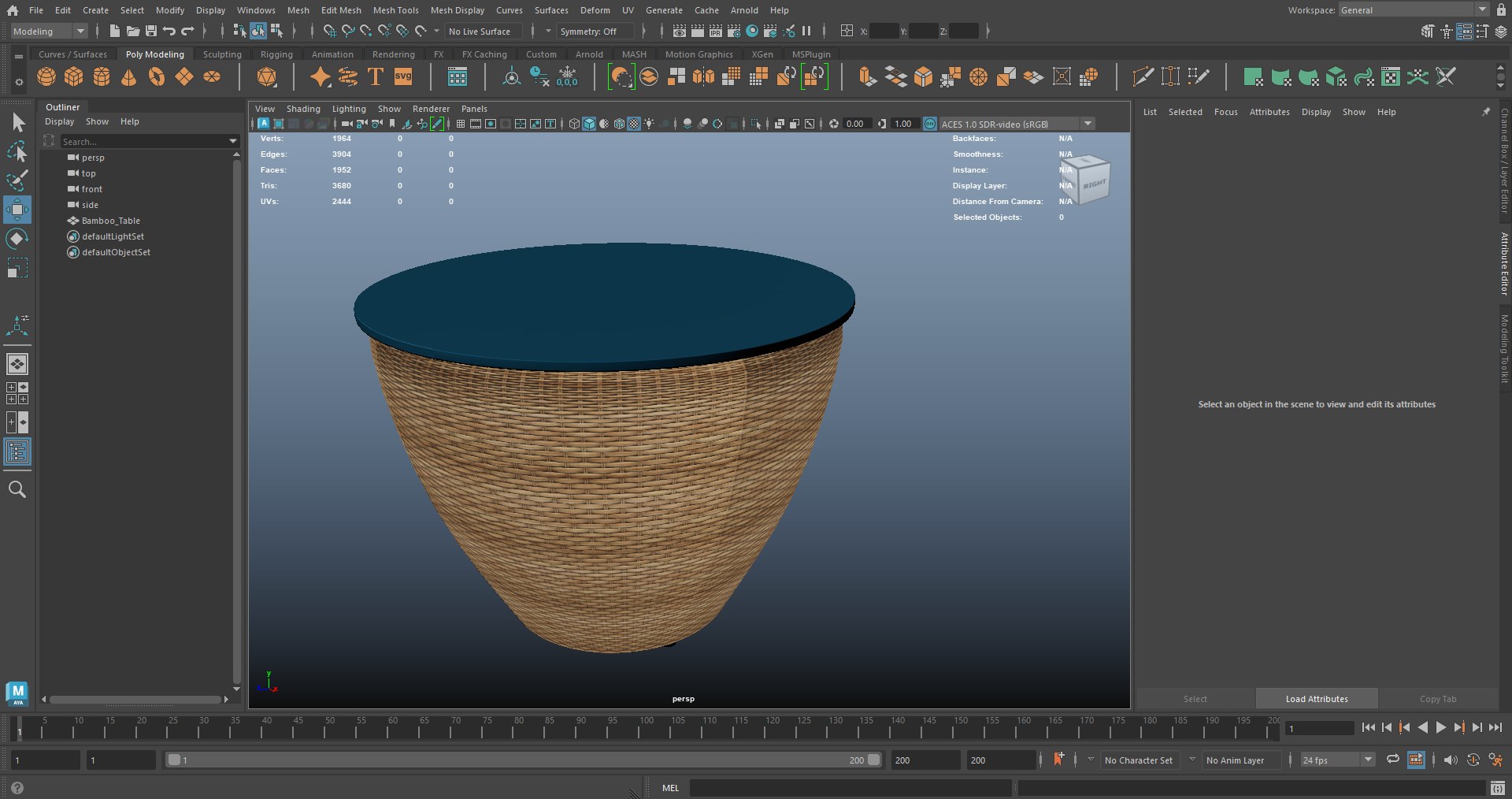The width and height of the screenshot is (1512, 799).
Task: Toggle timeline audio sound icon
Action: [1450, 760]
